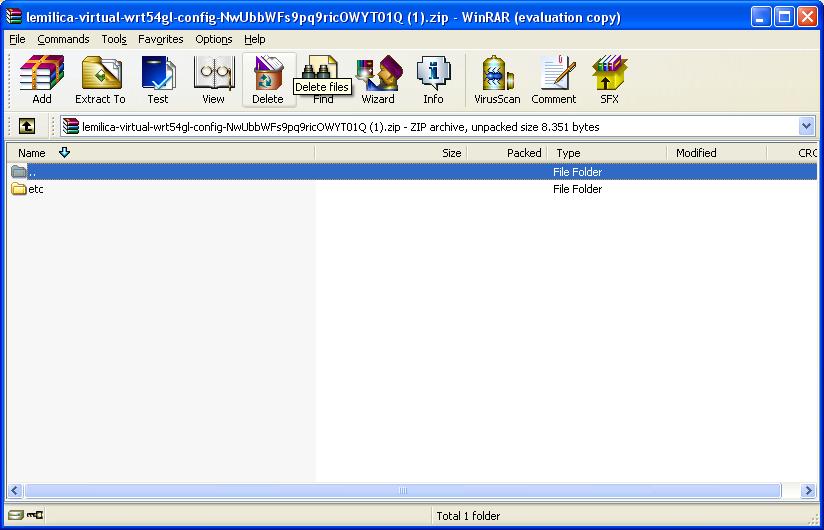This screenshot has width=824, height=530.
Task: Open the View file toolbar icon
Action: [x=213, y=80]
